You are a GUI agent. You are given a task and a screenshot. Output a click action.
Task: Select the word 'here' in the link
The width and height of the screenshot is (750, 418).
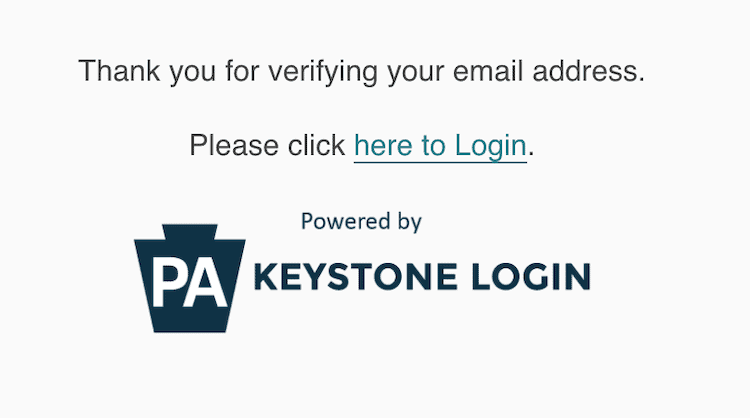(383, 146)
